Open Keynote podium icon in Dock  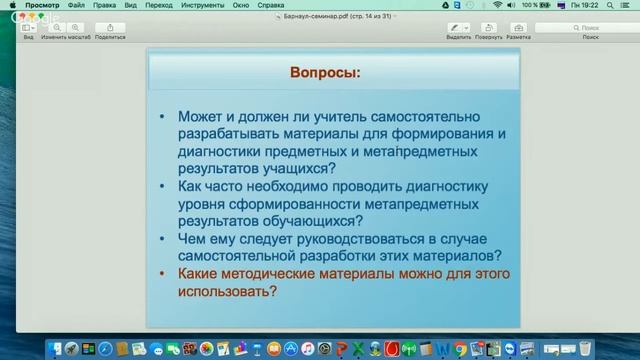[257, 349]
